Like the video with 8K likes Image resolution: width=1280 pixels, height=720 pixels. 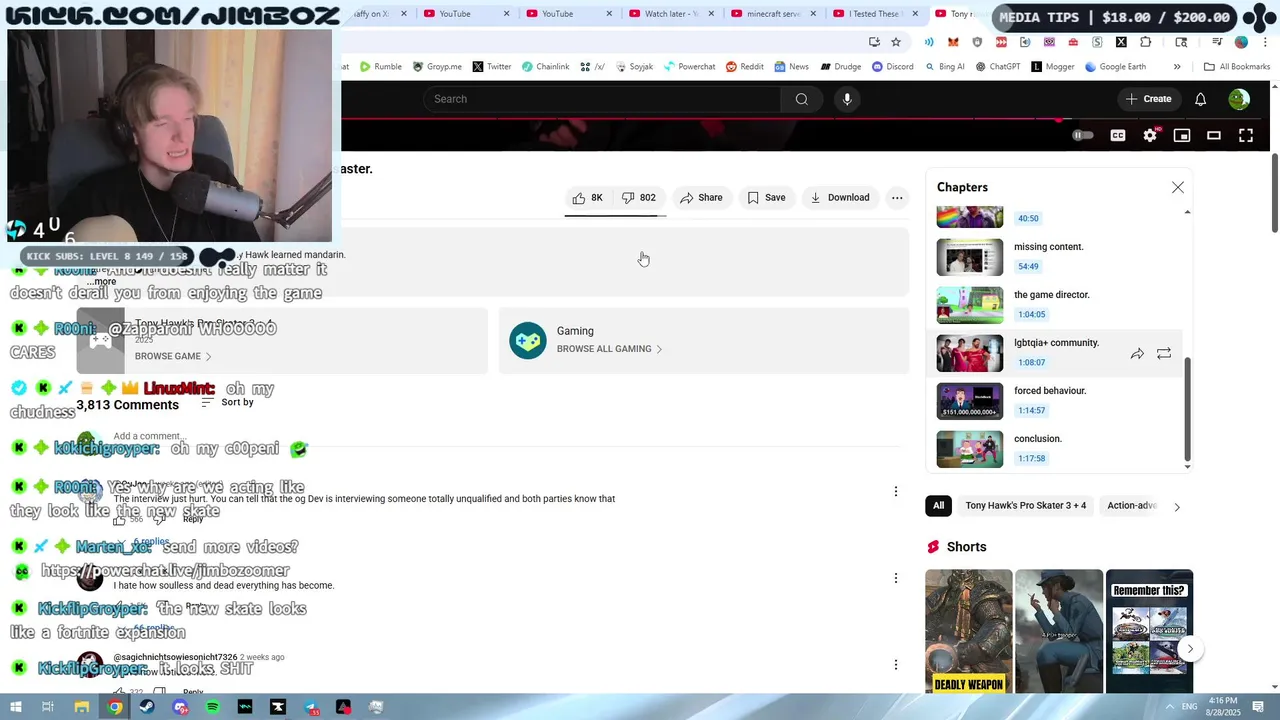click(x=588, y=198)
